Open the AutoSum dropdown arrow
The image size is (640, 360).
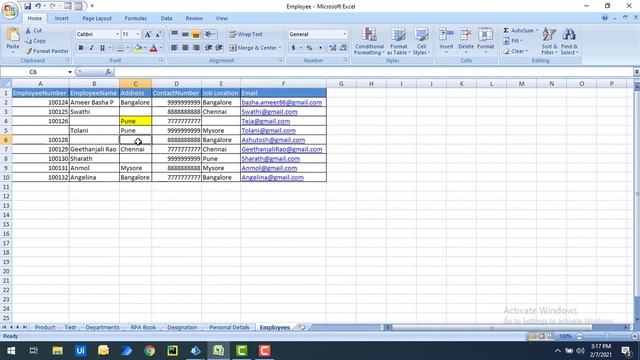pyautogui.click(x=537, y=31)
